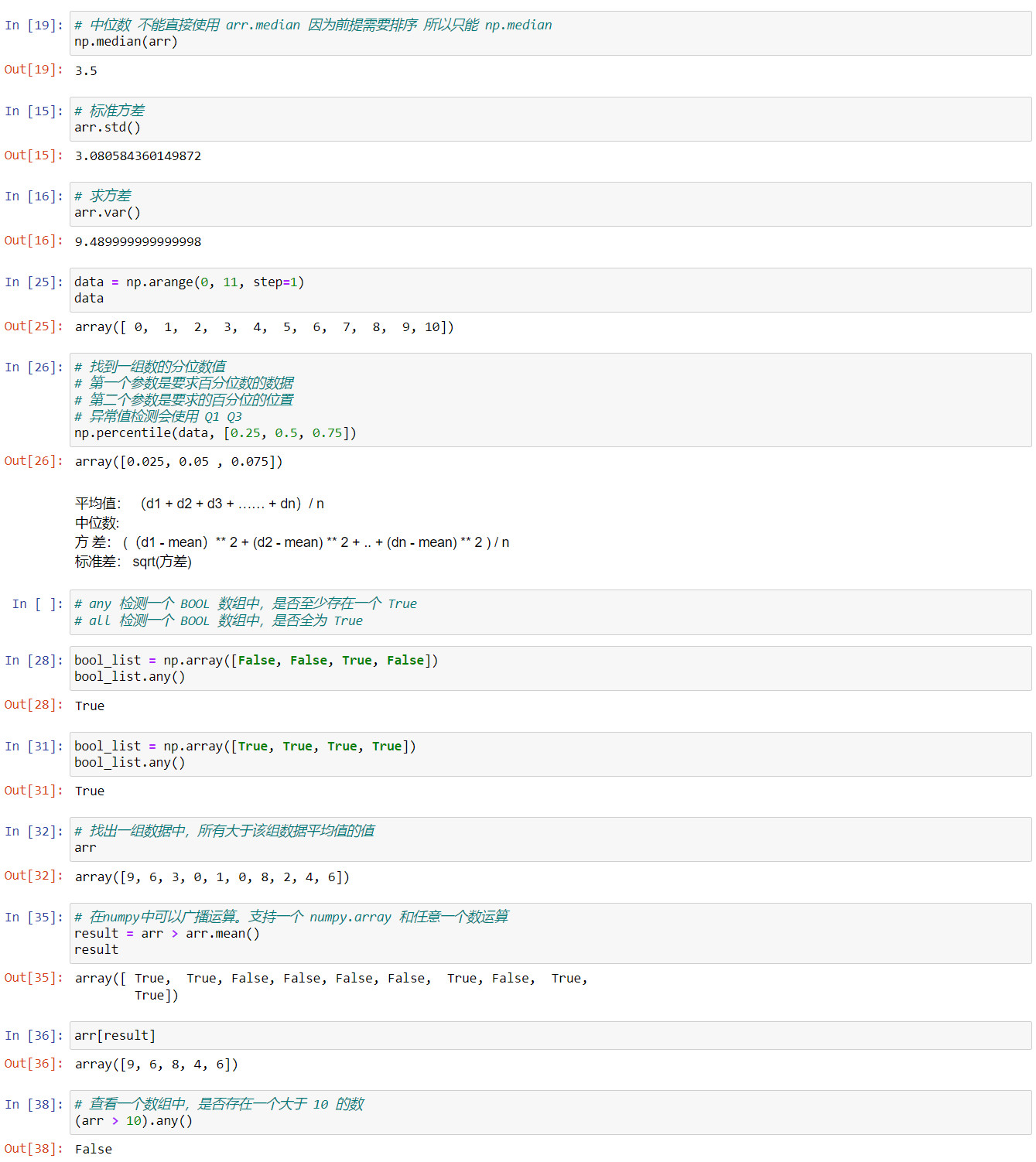Screen dimensions: 1036x1162
Task: Click the np.percentile code line
Action: [x=215, y=433]
